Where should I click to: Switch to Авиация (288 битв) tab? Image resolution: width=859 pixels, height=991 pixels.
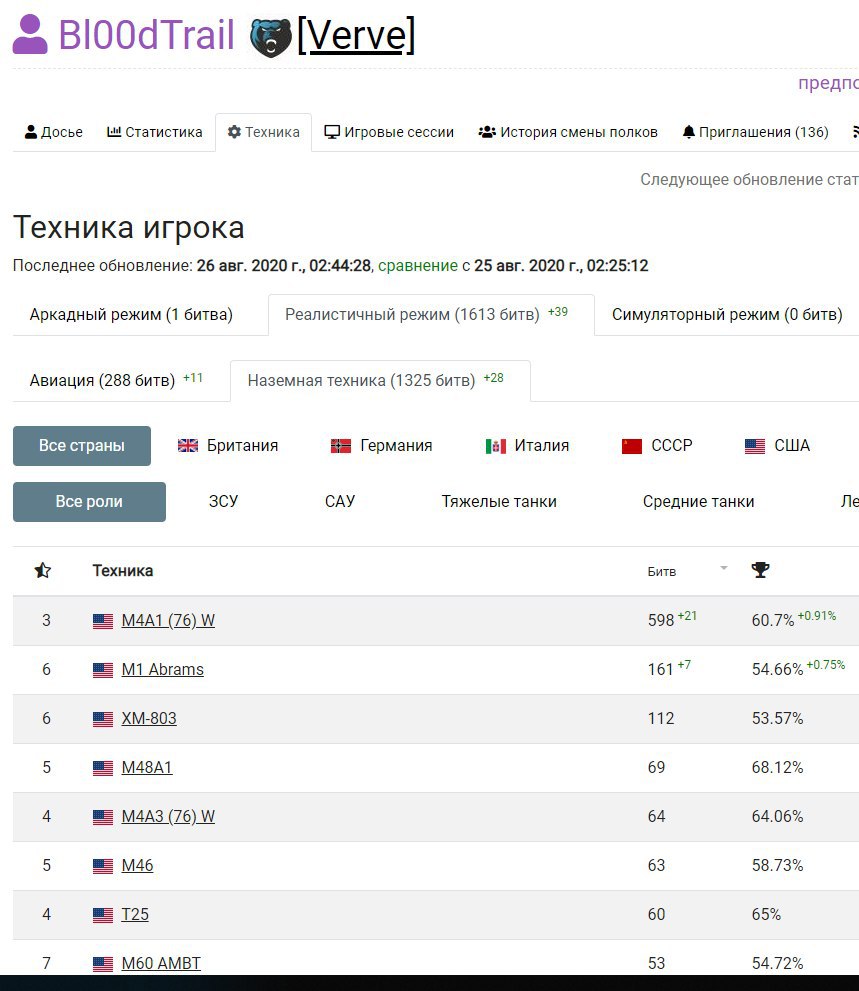click(x=116, y=380)
